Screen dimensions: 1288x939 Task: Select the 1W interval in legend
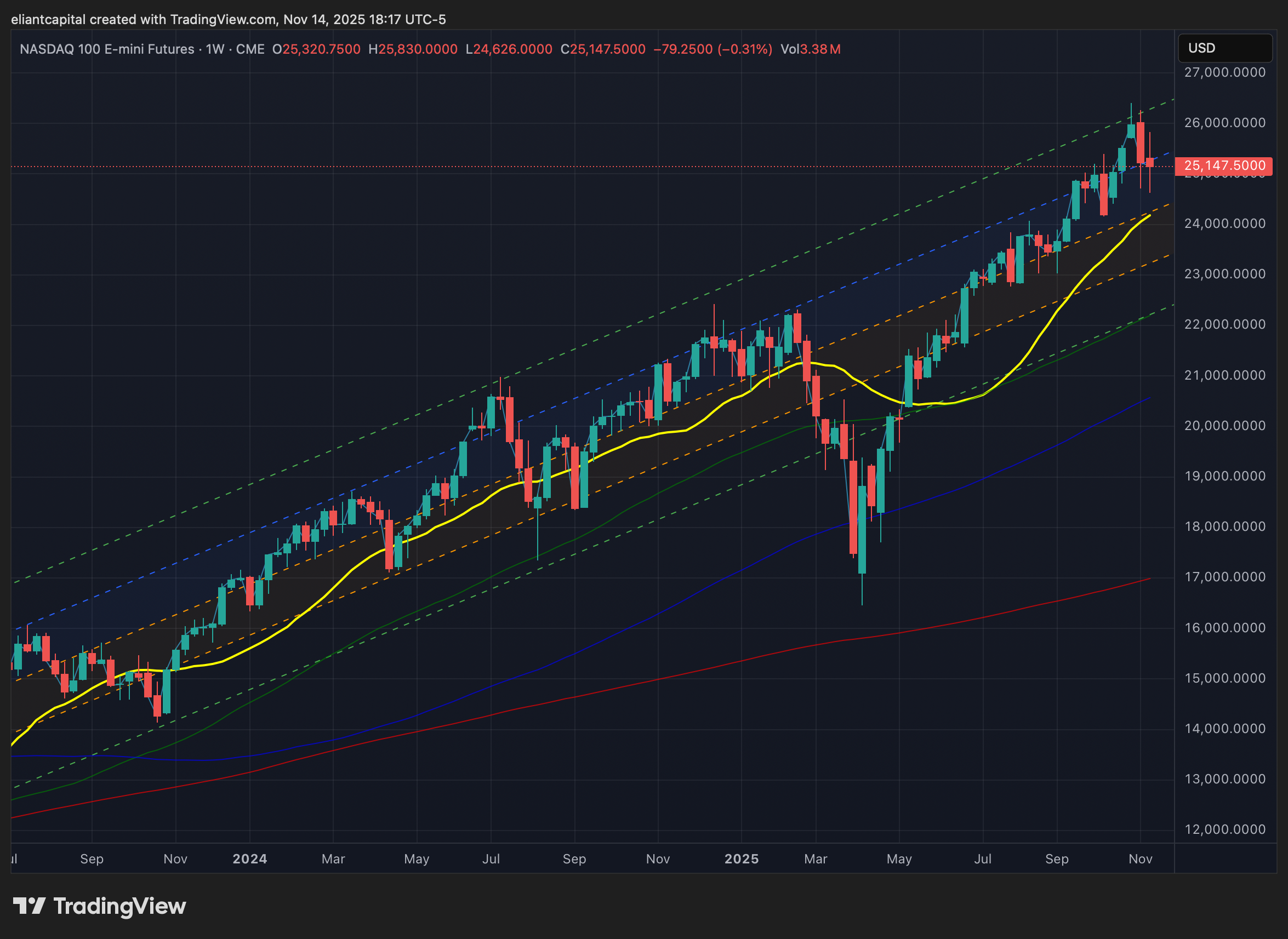[214, 49]
